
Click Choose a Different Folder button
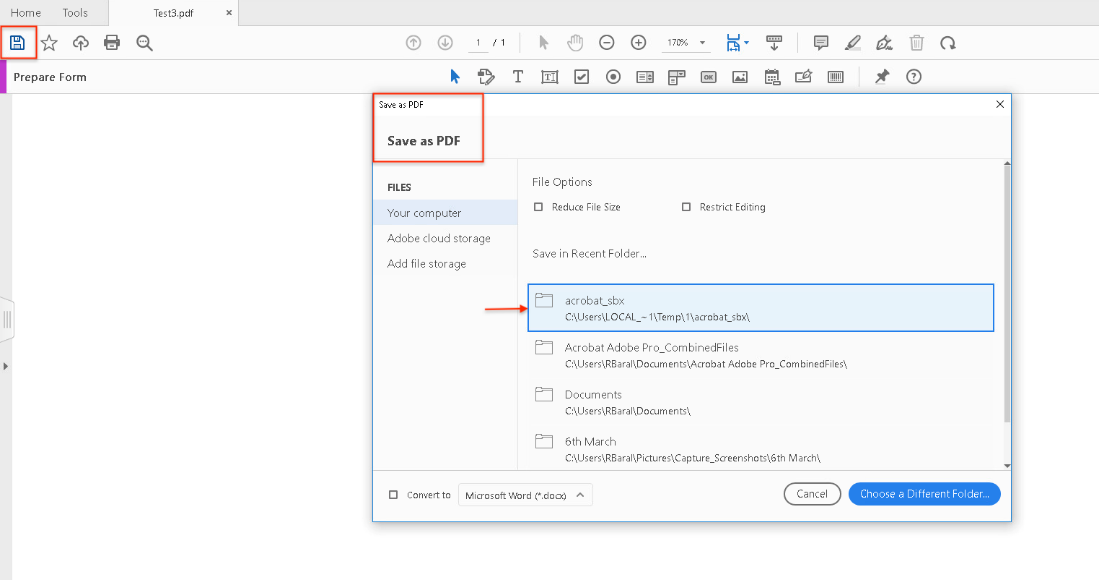tap(924, 494)
